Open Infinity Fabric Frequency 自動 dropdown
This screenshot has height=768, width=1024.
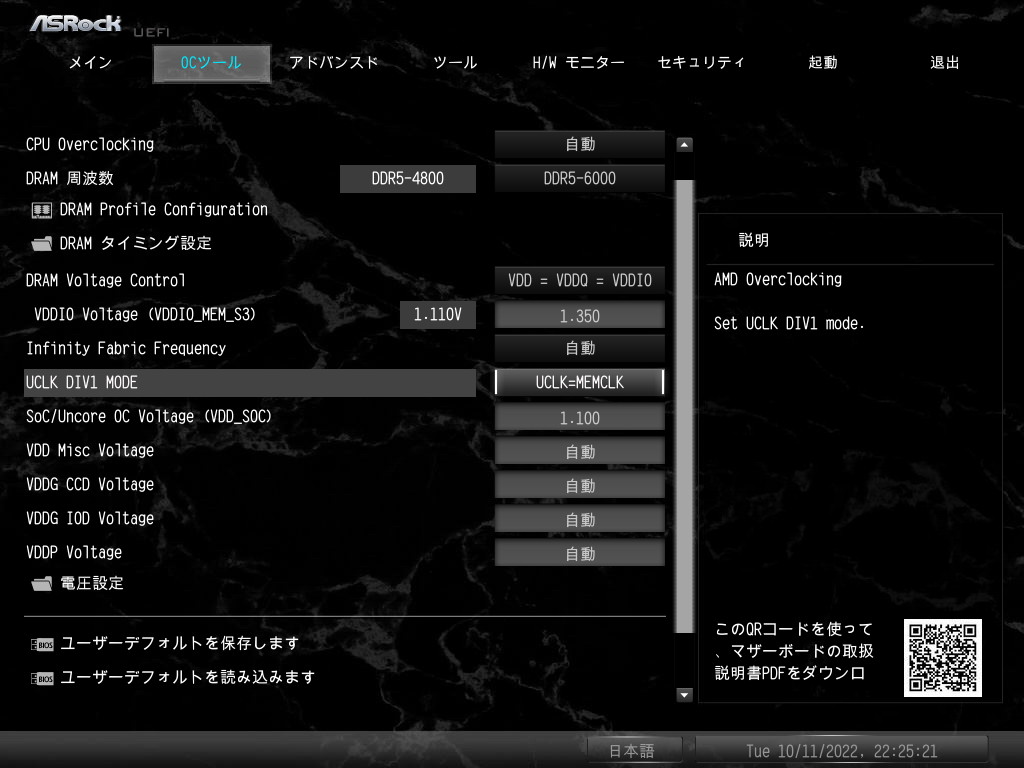click(x=580, y=348)
